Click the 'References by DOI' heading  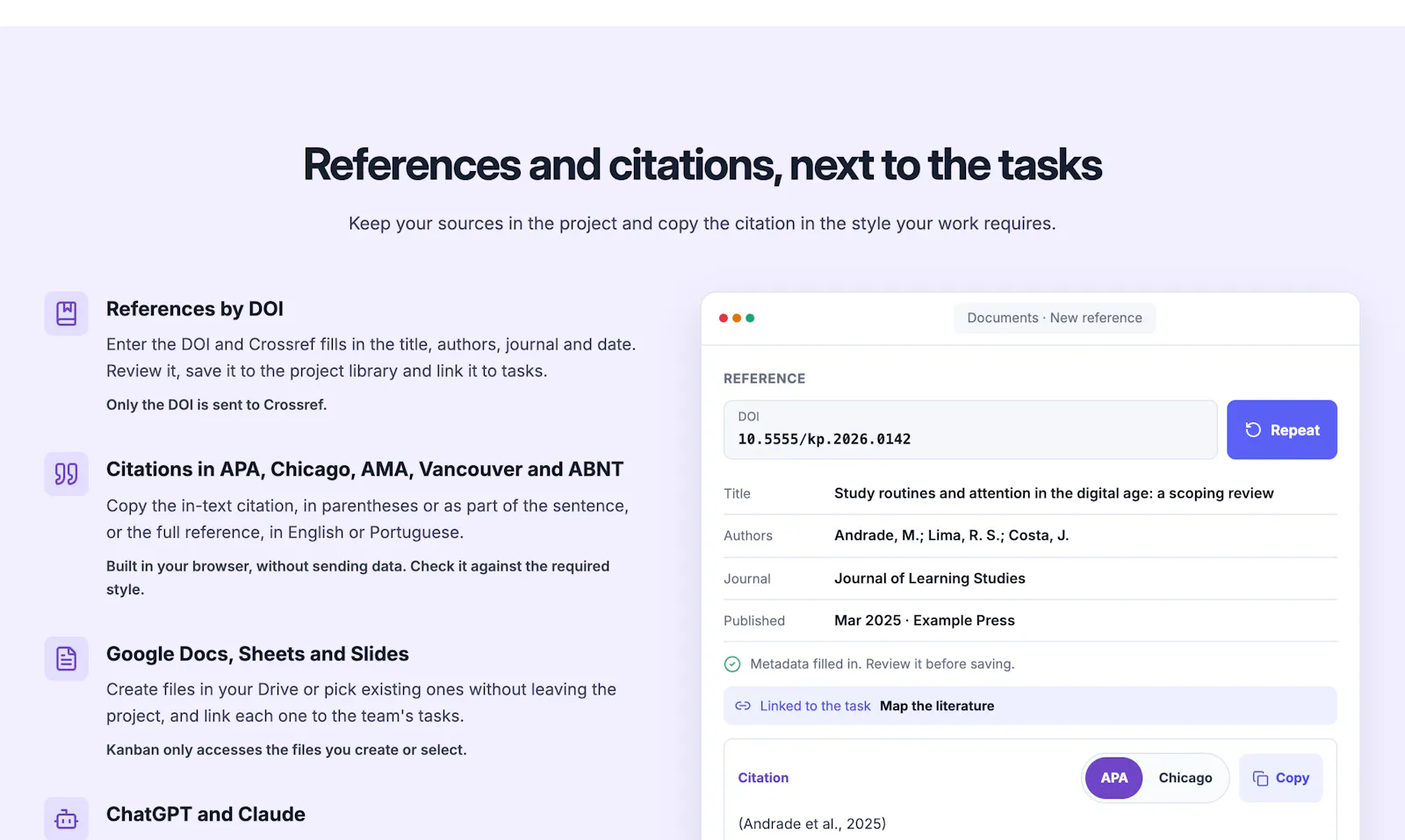click(x=195, y=309)
